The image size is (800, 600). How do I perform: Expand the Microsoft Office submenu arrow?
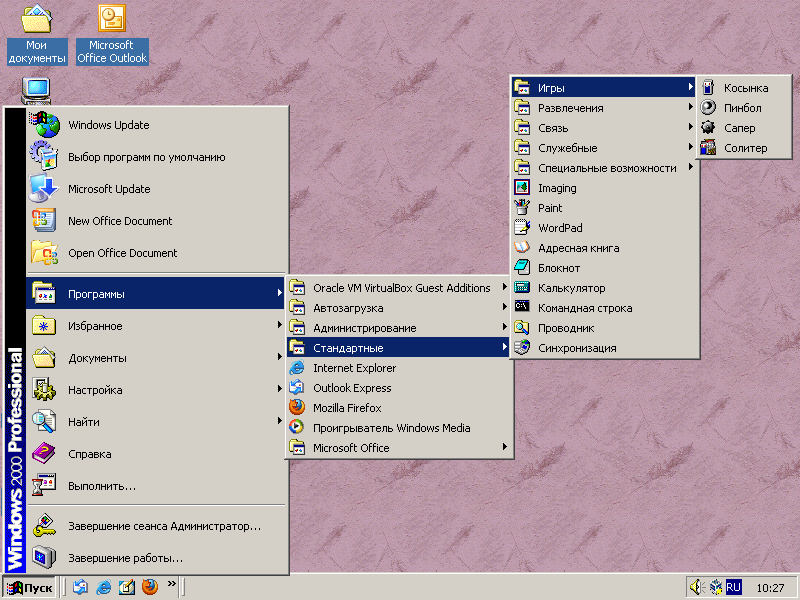point(504,447)
